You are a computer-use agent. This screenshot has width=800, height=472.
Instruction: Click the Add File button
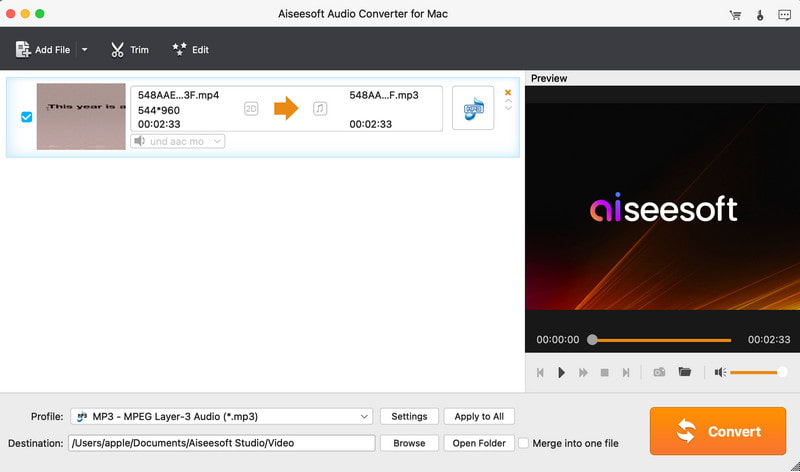click(43, 49)
